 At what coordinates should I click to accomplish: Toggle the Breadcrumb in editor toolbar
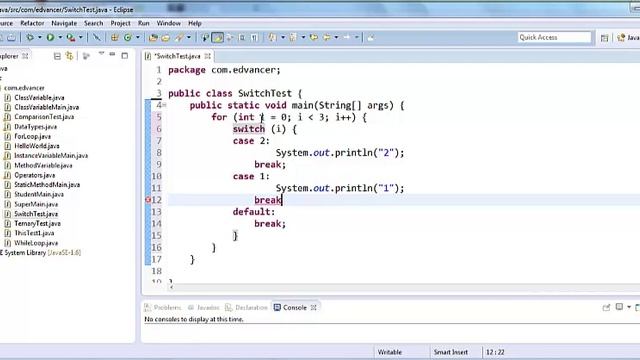pyautogui.click(x=205, y=38)
